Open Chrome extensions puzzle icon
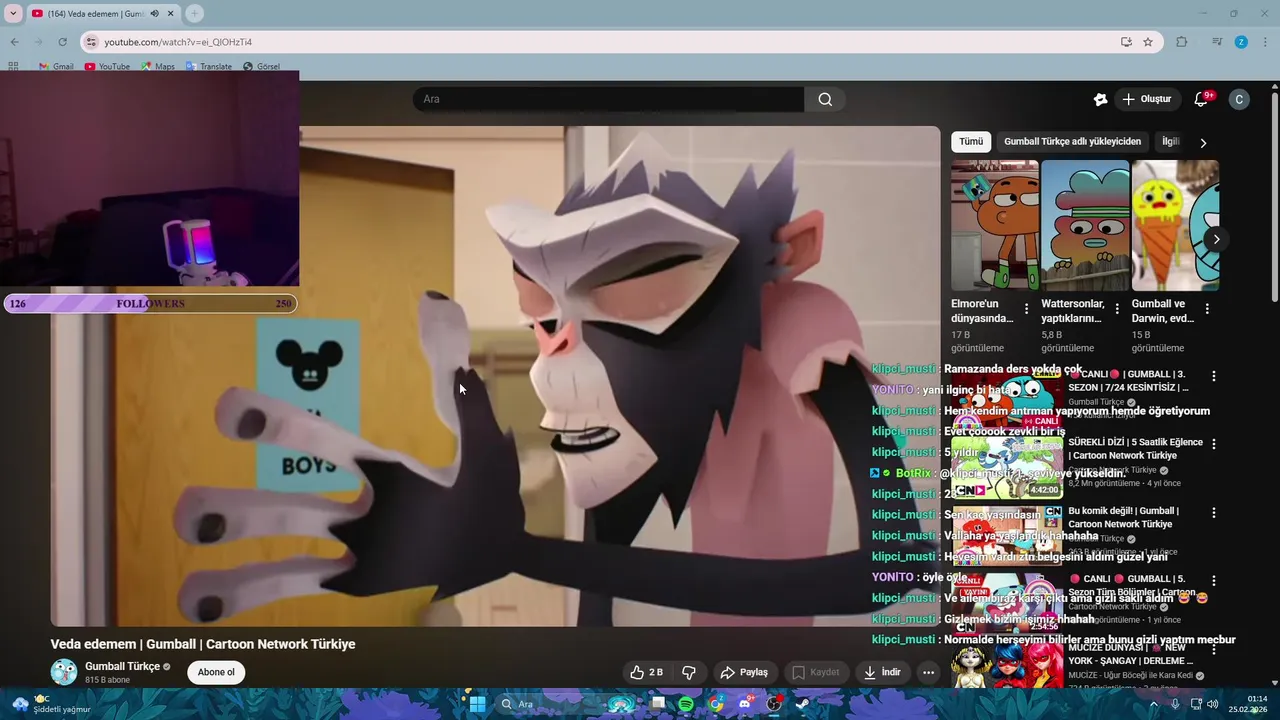1280x720 pixels. click(1181, 42)
